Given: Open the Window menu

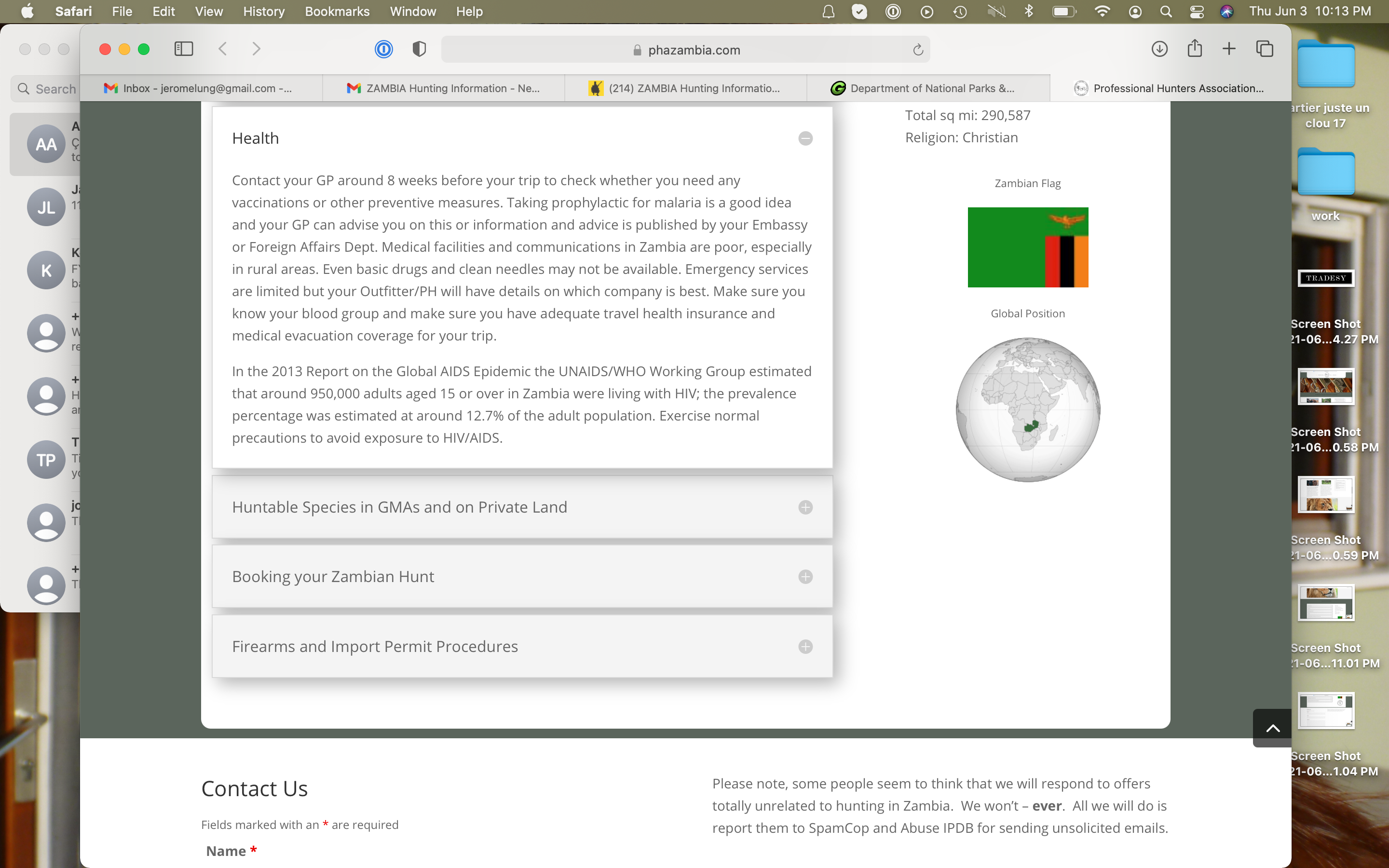Looking at the screenshot, I should [413, 12].
